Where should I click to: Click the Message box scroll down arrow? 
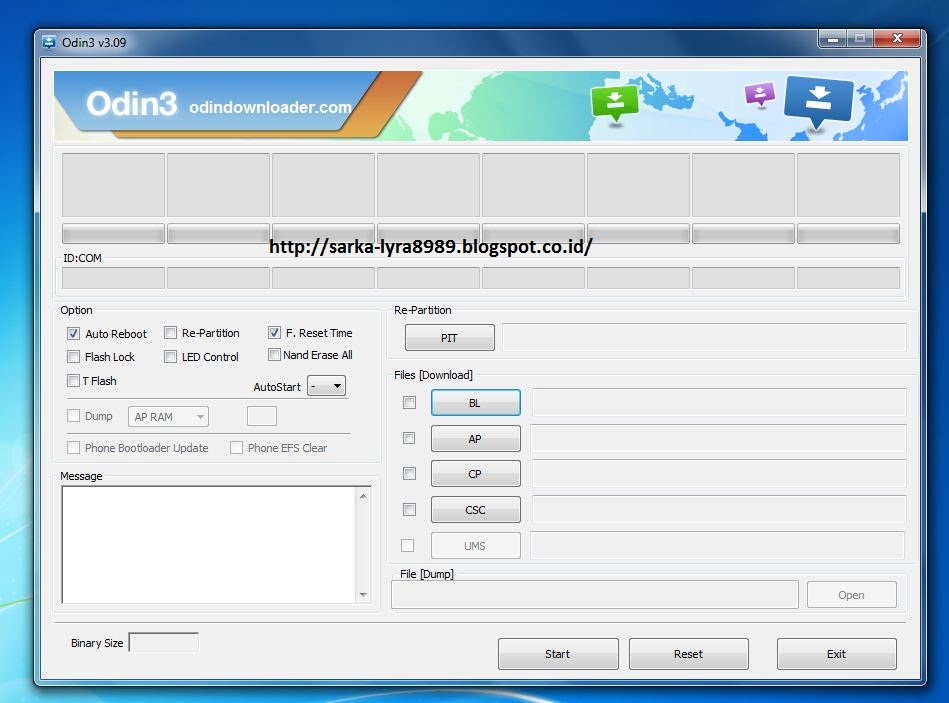click(x=363, y=595)
